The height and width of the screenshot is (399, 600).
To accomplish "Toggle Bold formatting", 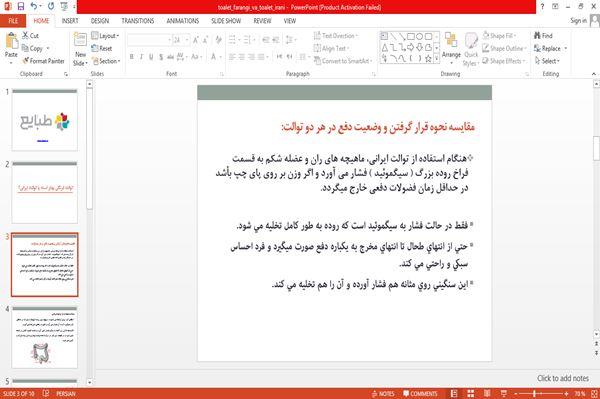I will click(132, 57).
